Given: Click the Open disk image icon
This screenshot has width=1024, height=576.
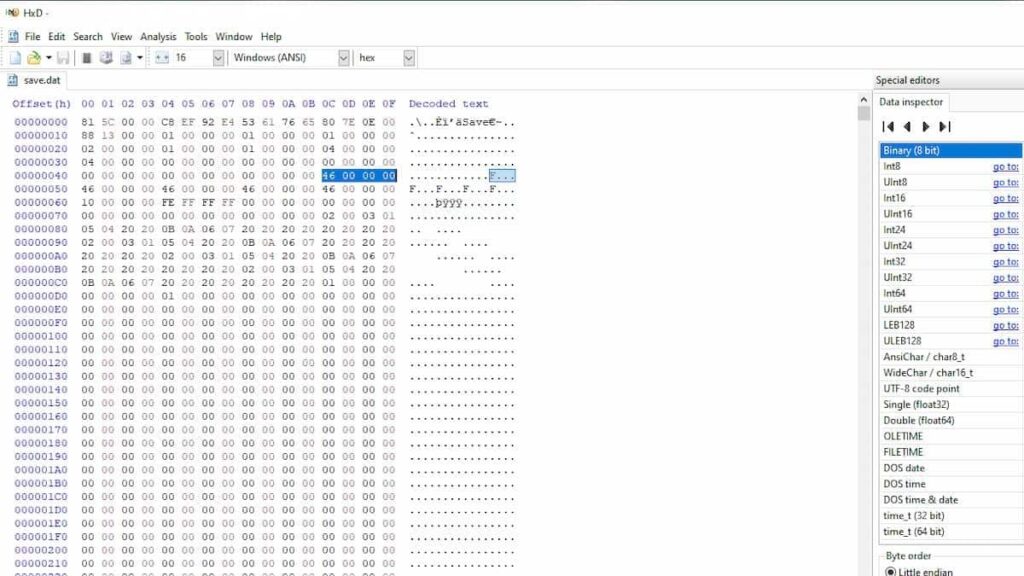Looking at the screenshot, I should [x=126, y=58].
